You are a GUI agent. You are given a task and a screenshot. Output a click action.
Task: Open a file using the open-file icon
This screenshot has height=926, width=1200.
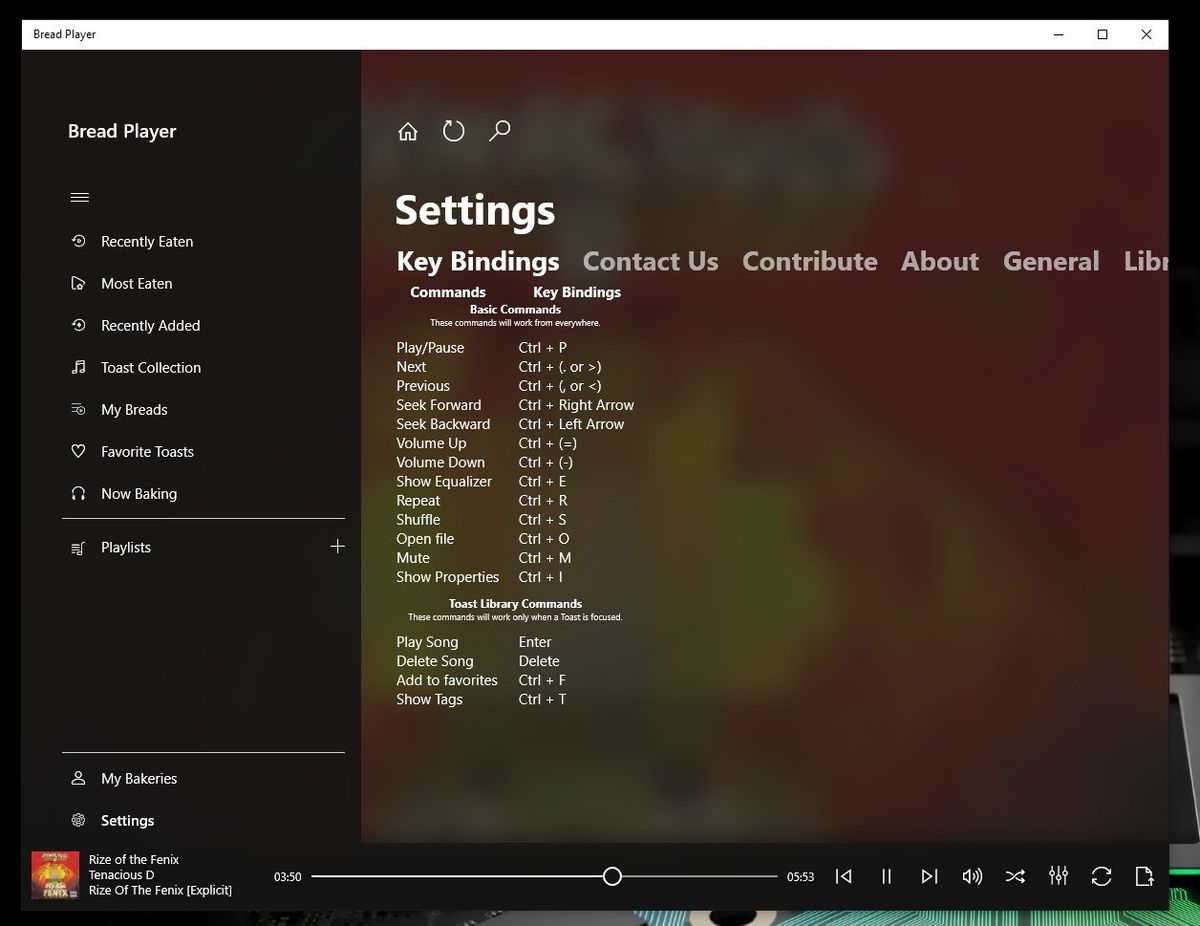coord(1144,876)
